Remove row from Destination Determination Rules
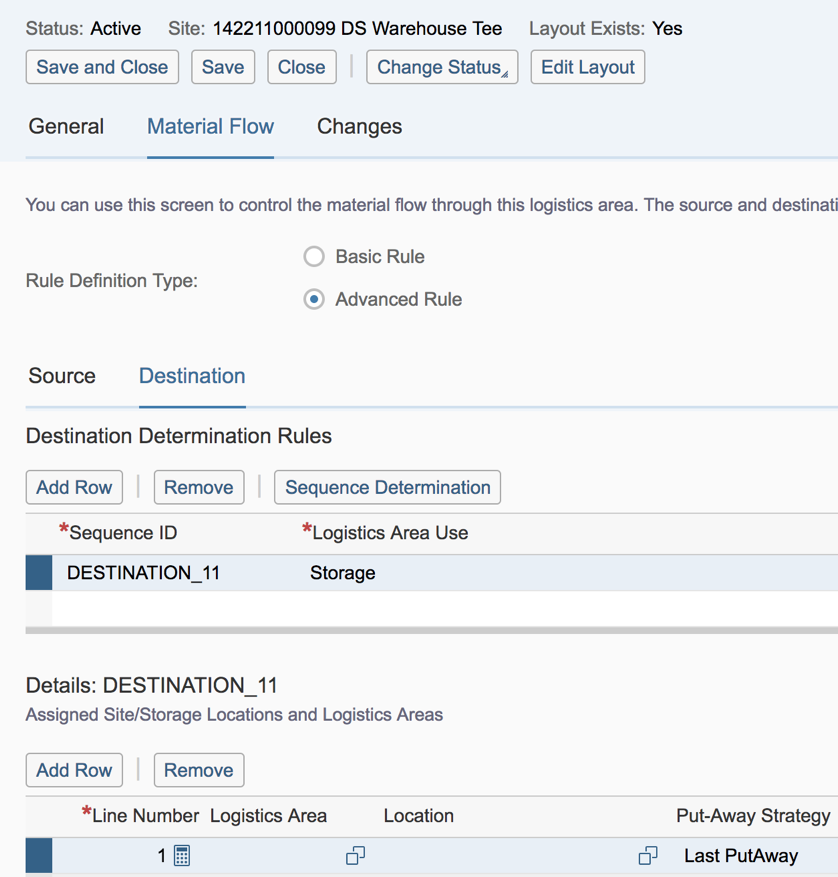The image size is (838, 877). (198, 488)
